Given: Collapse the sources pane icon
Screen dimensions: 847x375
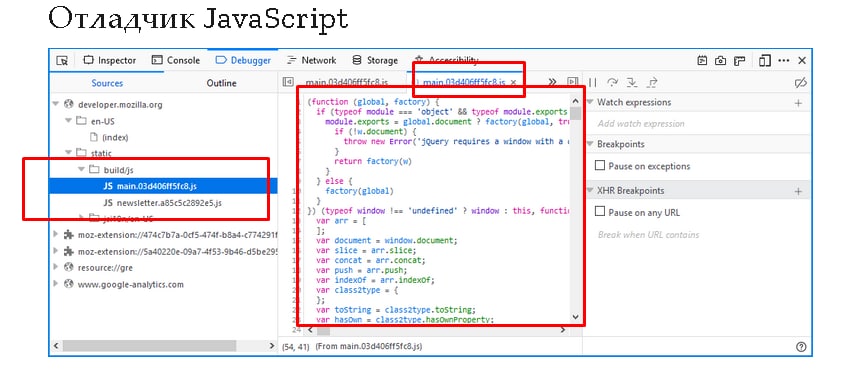Looking at the screenshot, I should [x=288, y=82].
